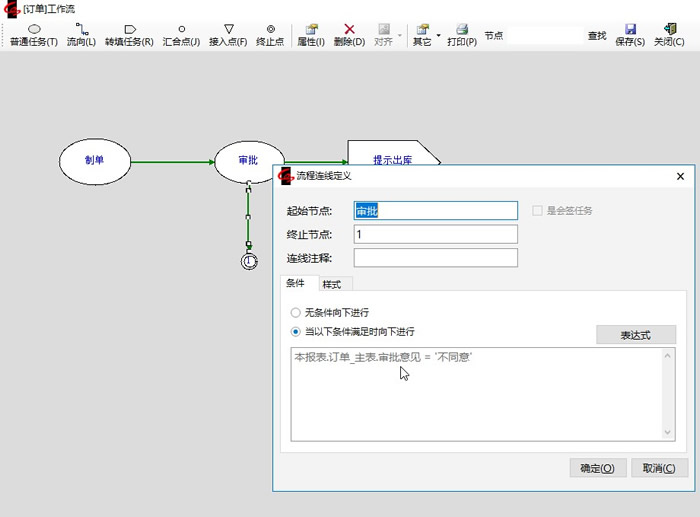This screenshot has width=700, height=517.
Task: Click the 表达式 button
Action: pos(635,335)
